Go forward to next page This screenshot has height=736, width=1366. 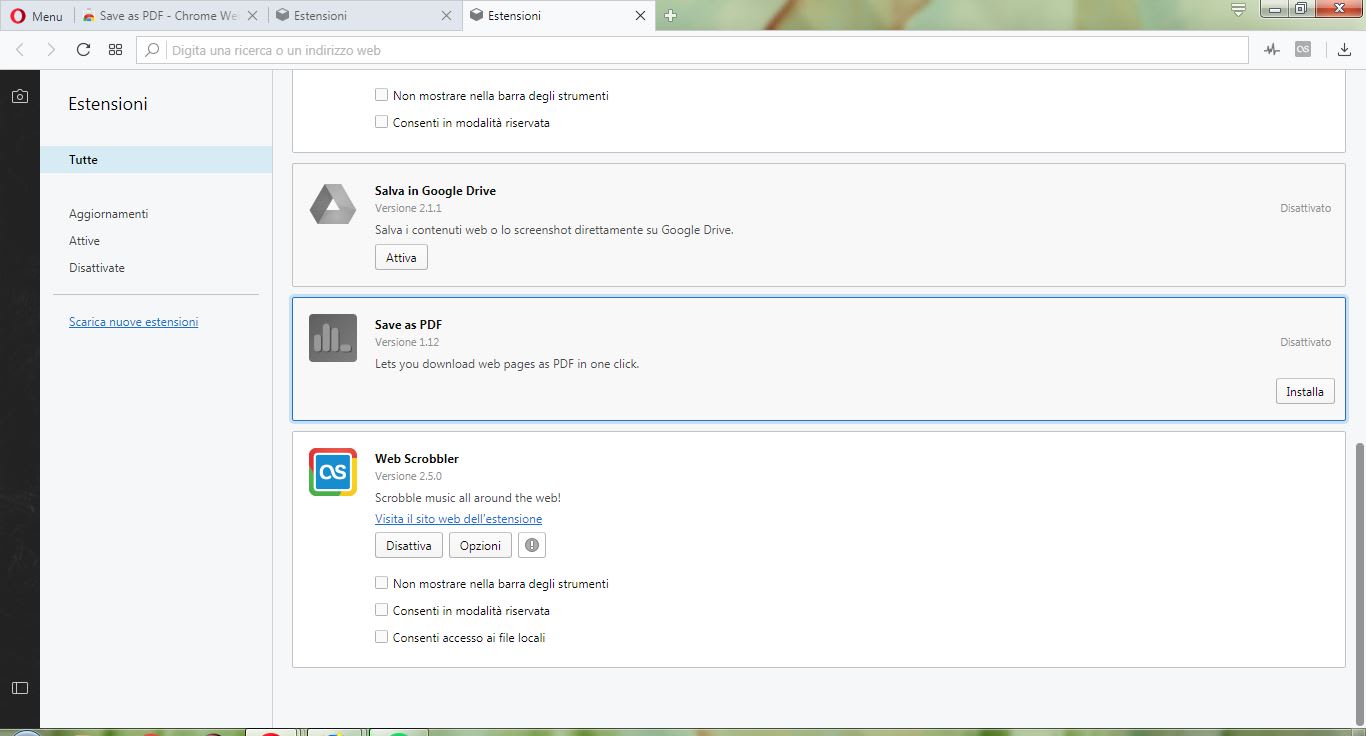51,50
